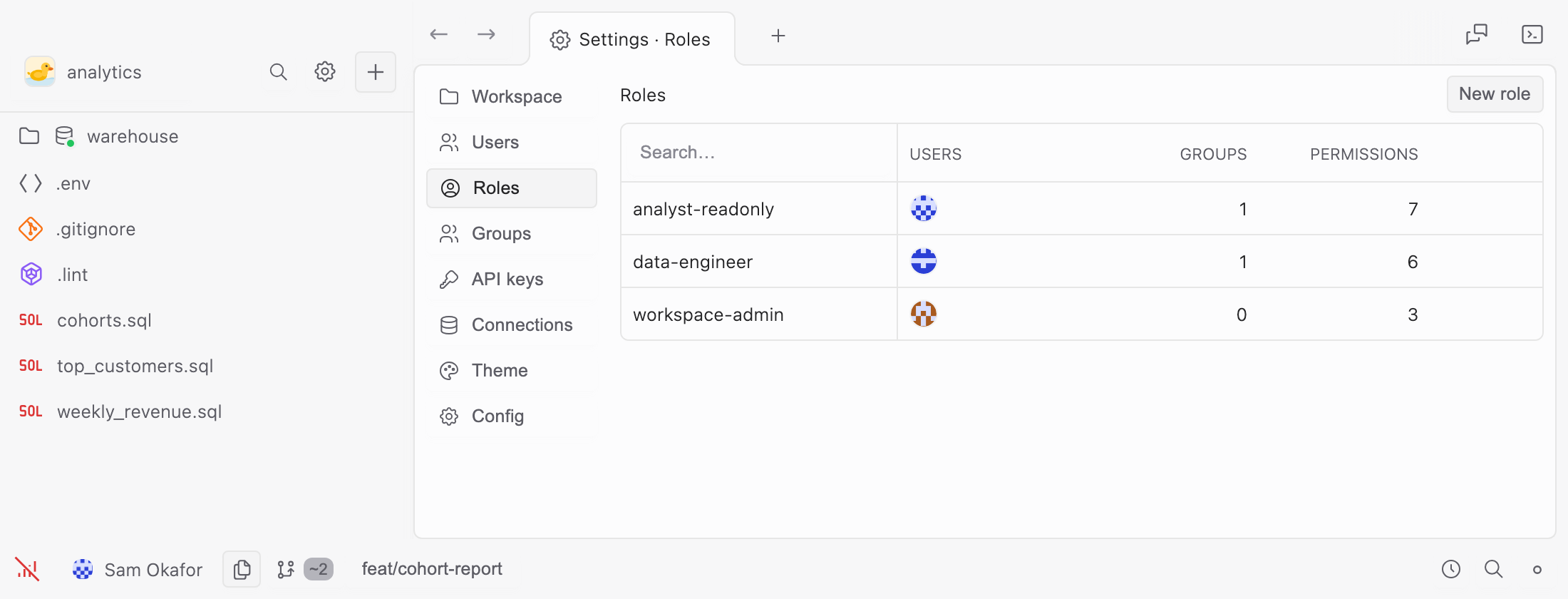Open the chat panel icon
Image resolution: width=1568 pixels, height=599 pixels.
click(x=1477, y=34)
